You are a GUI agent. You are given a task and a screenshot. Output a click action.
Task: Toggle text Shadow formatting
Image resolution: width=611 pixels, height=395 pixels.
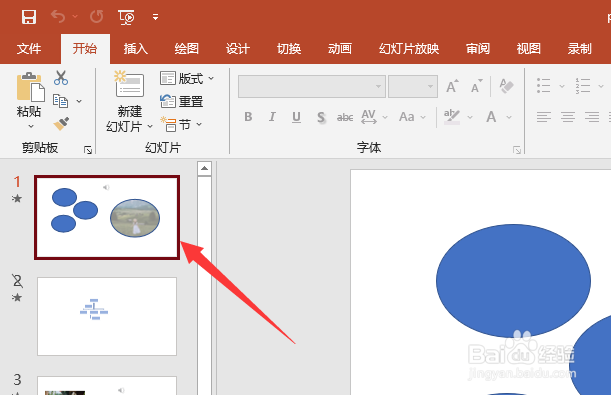[321, 117]
